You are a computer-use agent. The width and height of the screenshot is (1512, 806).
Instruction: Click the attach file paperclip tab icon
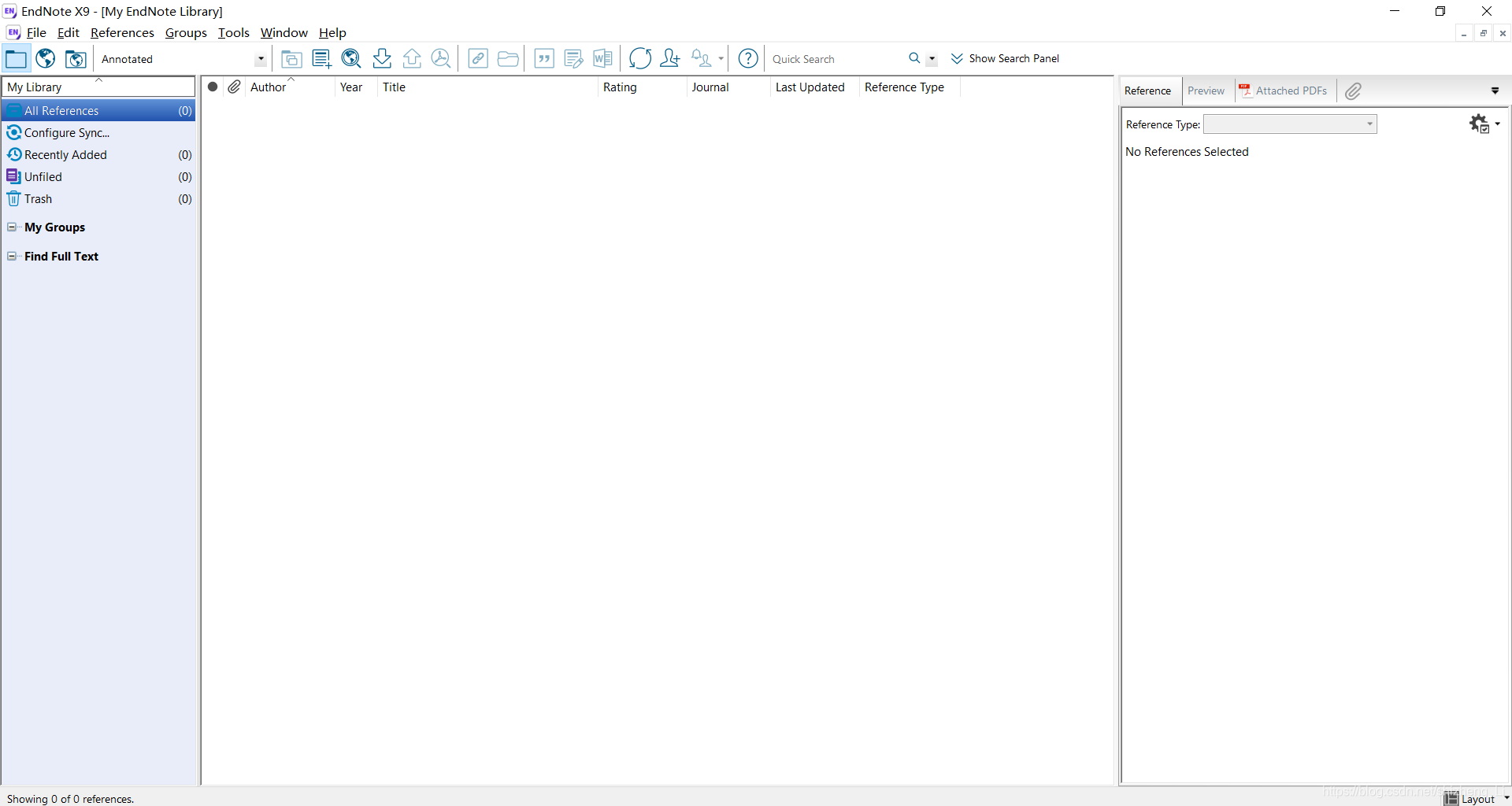point(1353,91)
